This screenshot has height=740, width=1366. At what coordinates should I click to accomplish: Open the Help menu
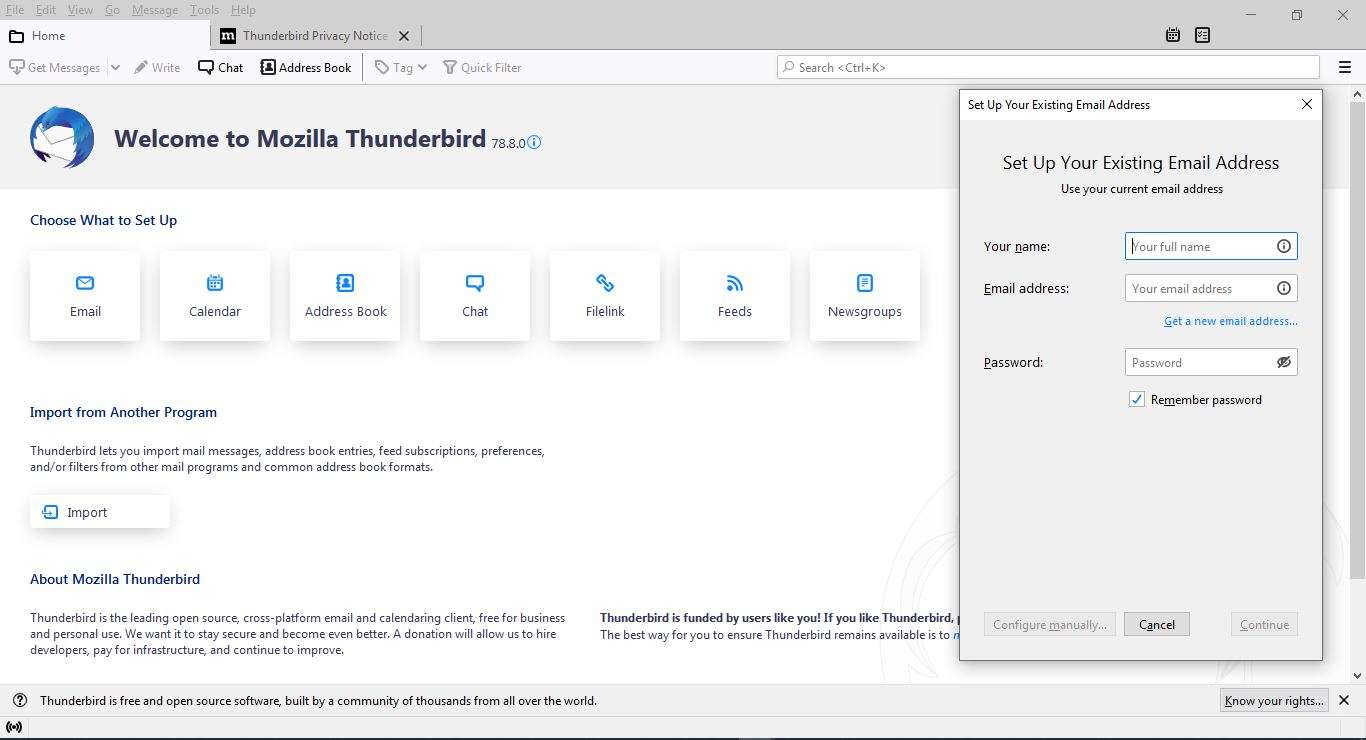click(243, 10)
